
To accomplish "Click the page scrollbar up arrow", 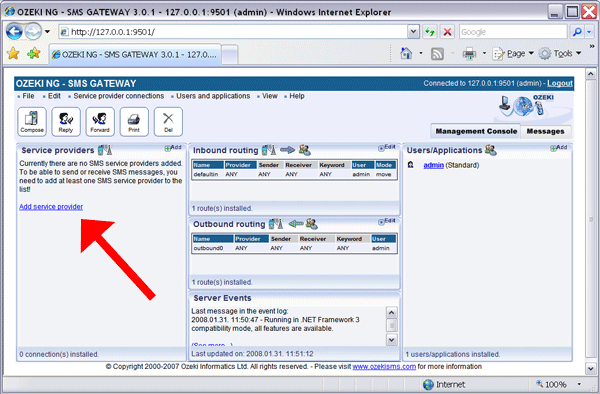I will pos(591,74).
